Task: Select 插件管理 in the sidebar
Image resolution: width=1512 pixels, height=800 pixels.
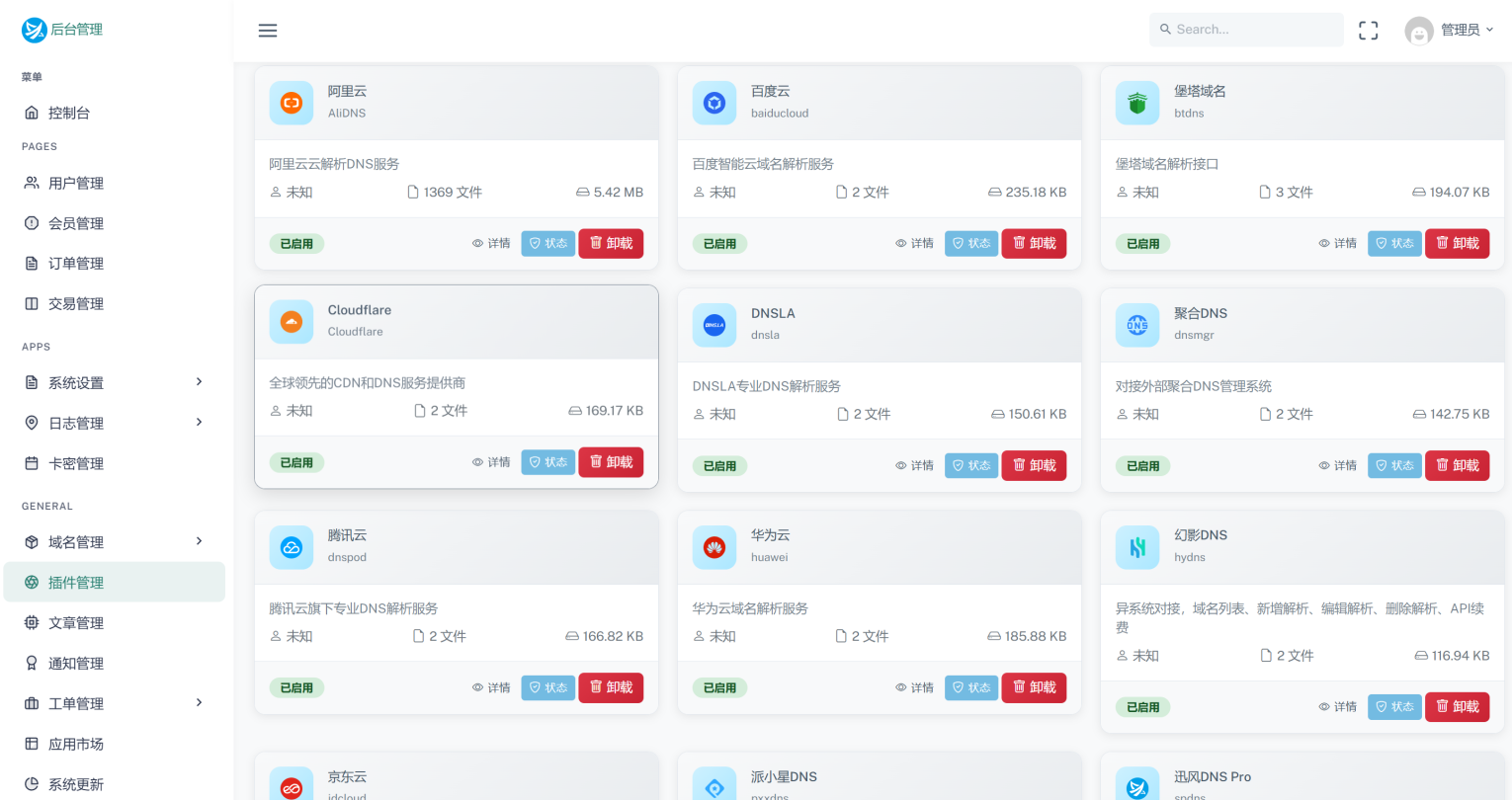Action: coord(114,582)
